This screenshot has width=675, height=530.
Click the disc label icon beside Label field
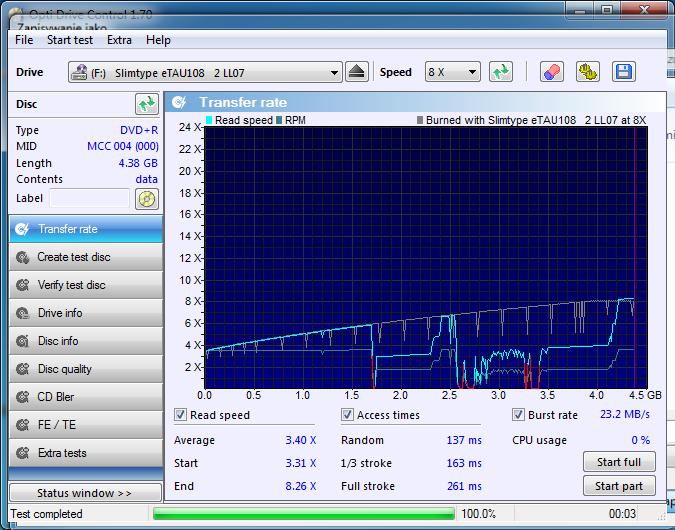point(147,199)
